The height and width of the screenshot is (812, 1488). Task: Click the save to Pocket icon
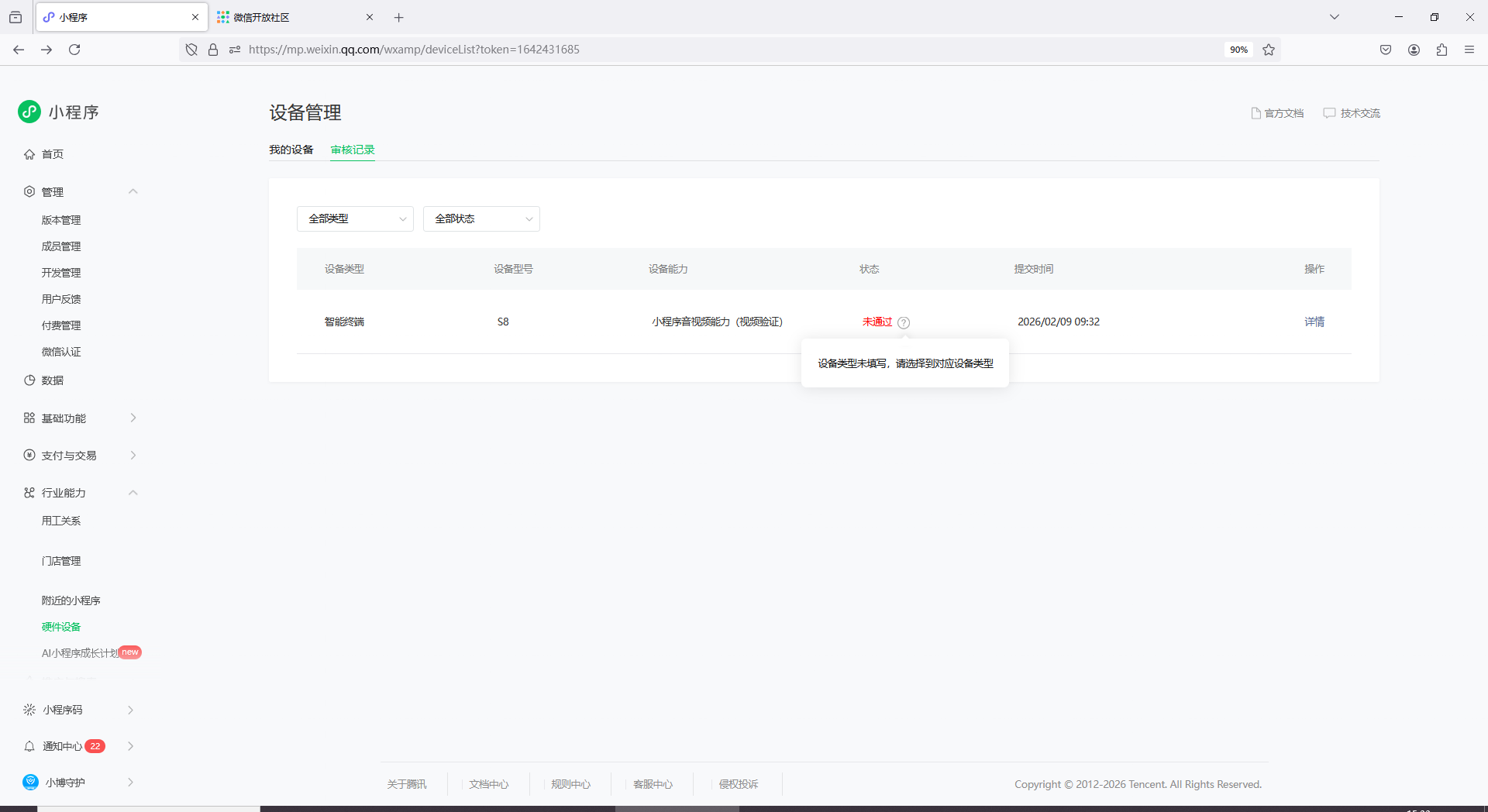(1386, 50)
